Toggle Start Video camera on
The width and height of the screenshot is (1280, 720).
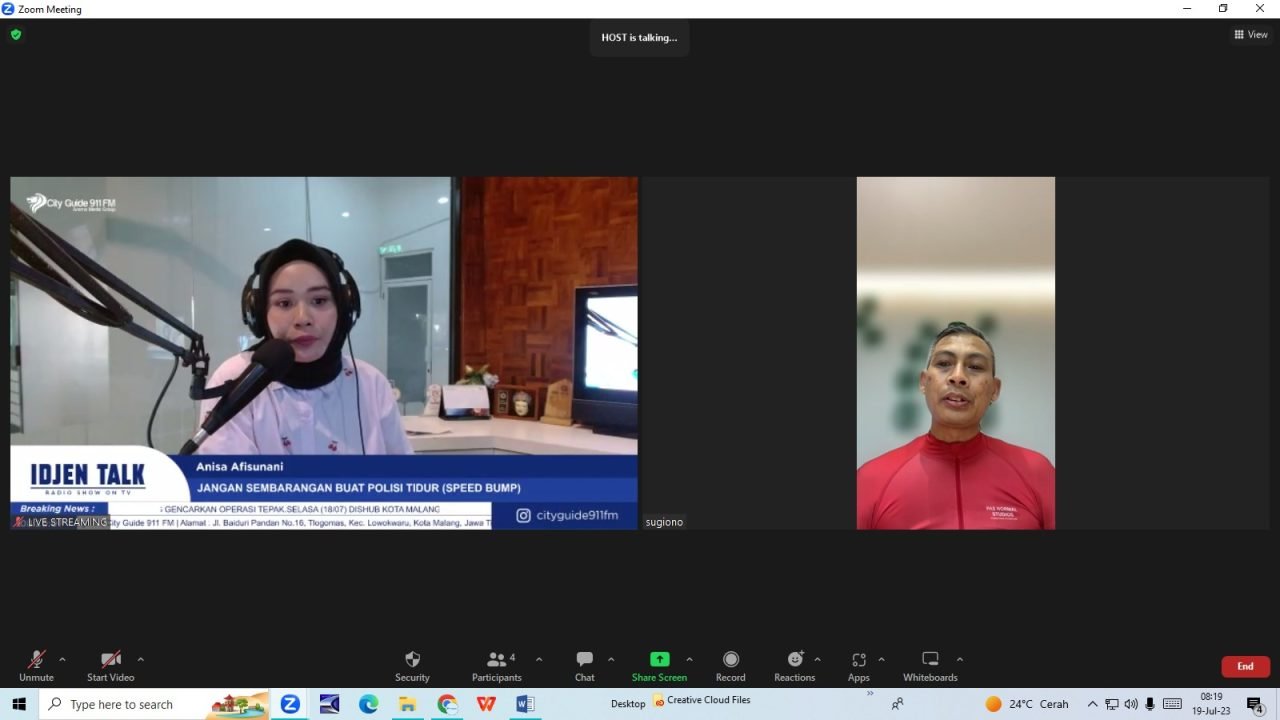110,666
